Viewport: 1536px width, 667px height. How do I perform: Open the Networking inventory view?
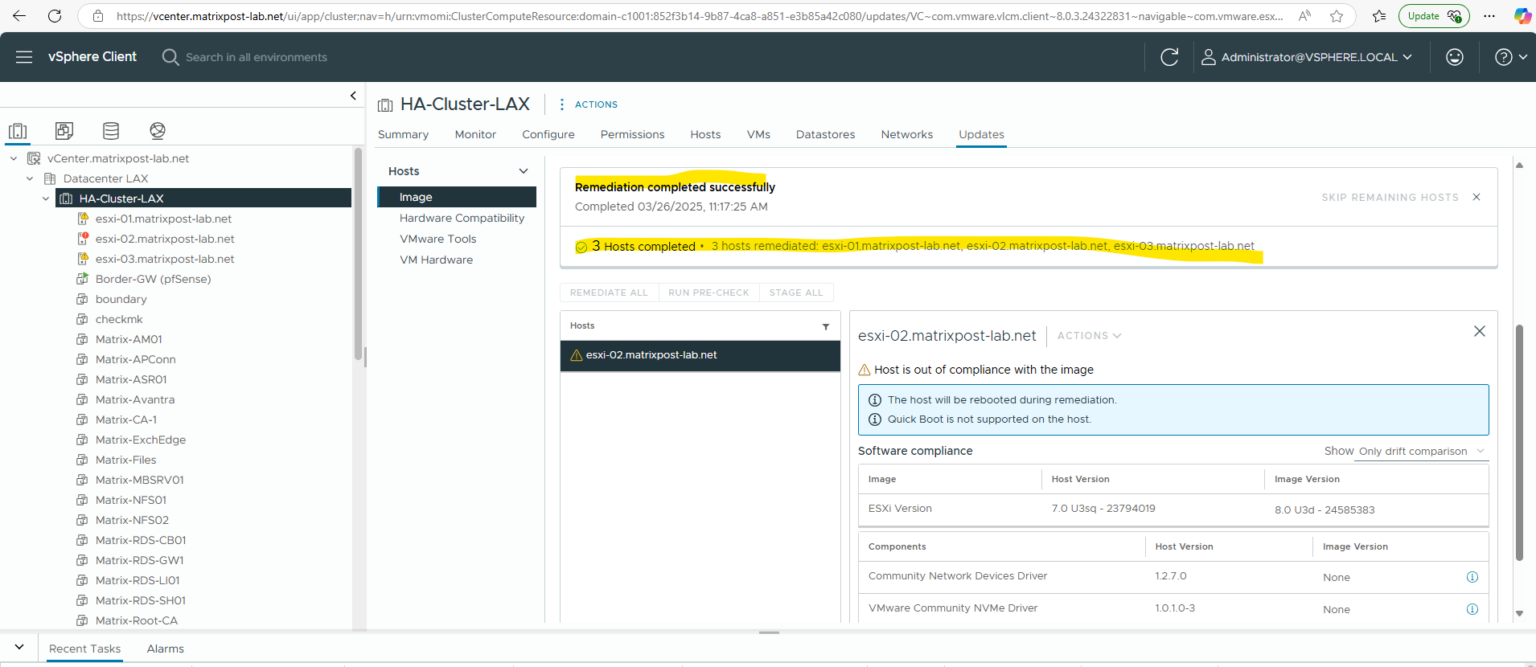pos(157,130)
